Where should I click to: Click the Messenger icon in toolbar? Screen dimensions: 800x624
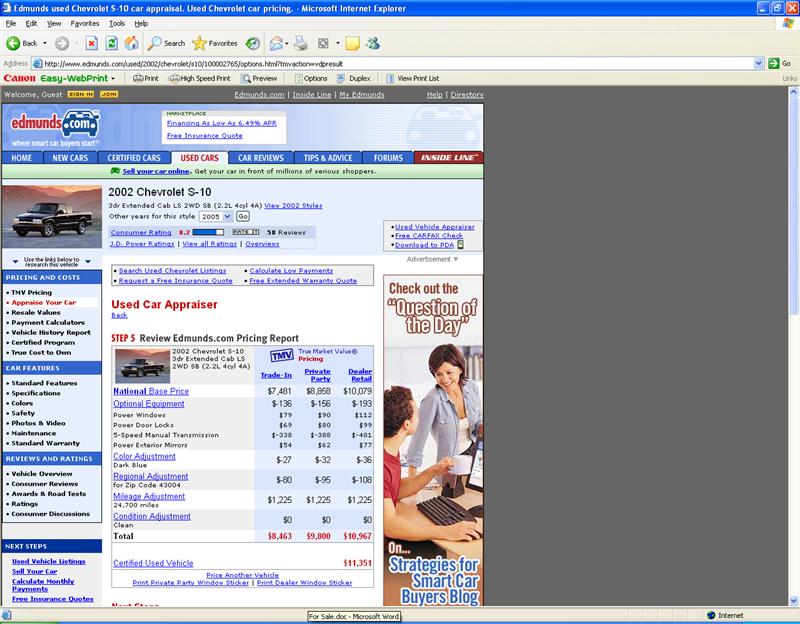click(373, 43)
